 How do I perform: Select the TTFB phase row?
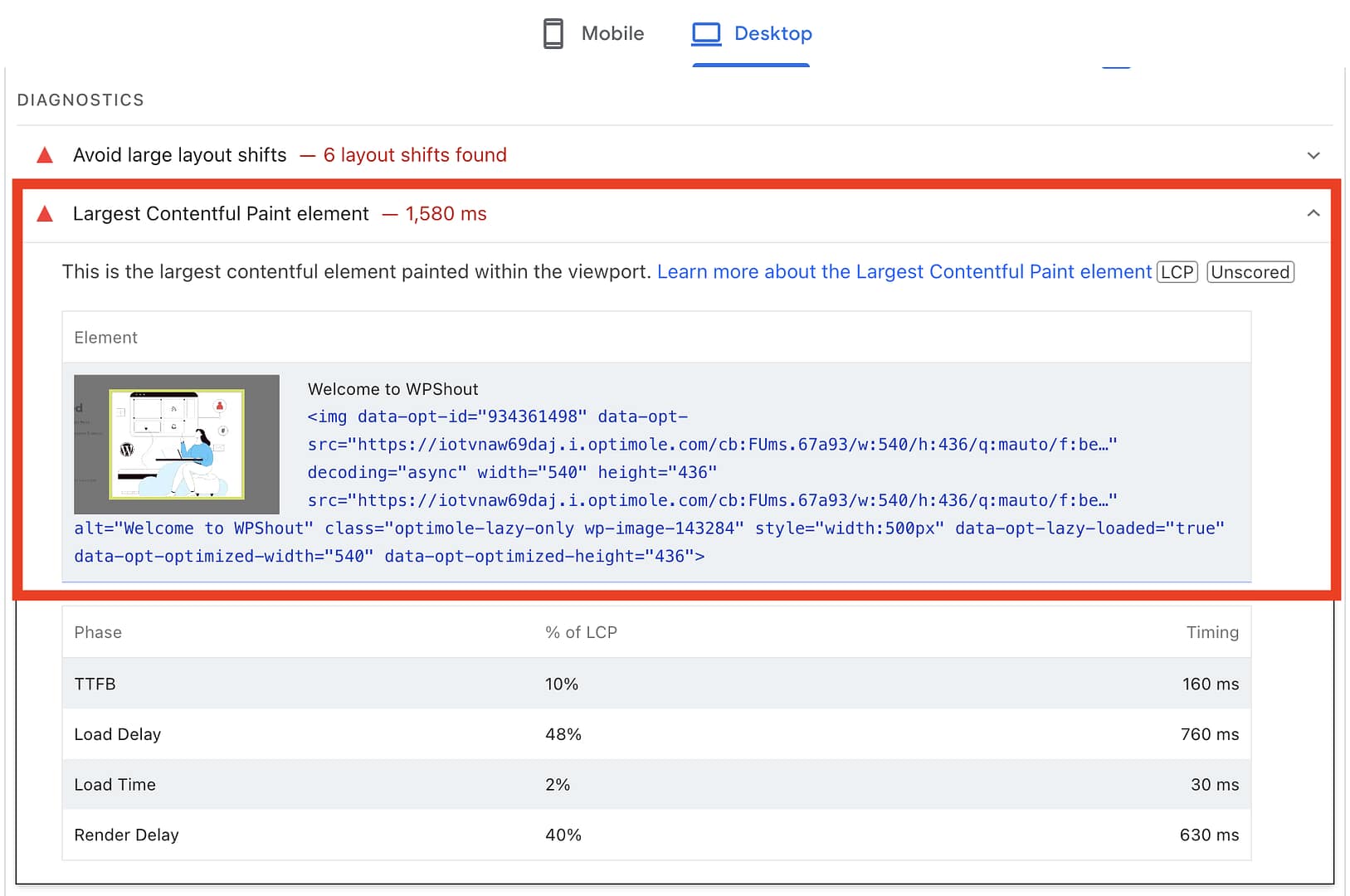click(656, 684)
